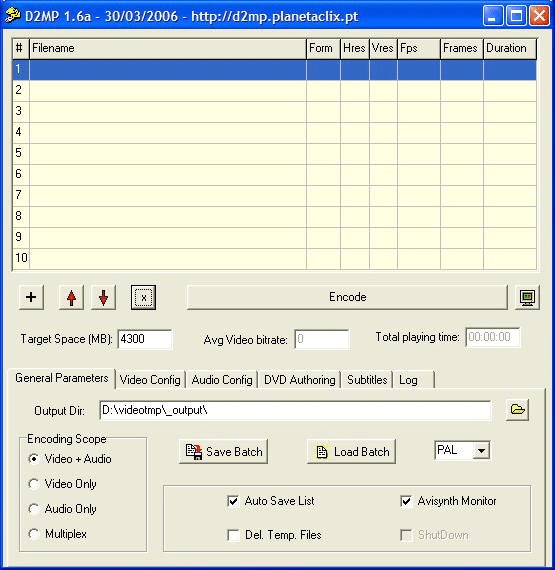This screenshot has width=555, height=570.
Task: Start encoding with the Encode button
Action: [347, 297]
